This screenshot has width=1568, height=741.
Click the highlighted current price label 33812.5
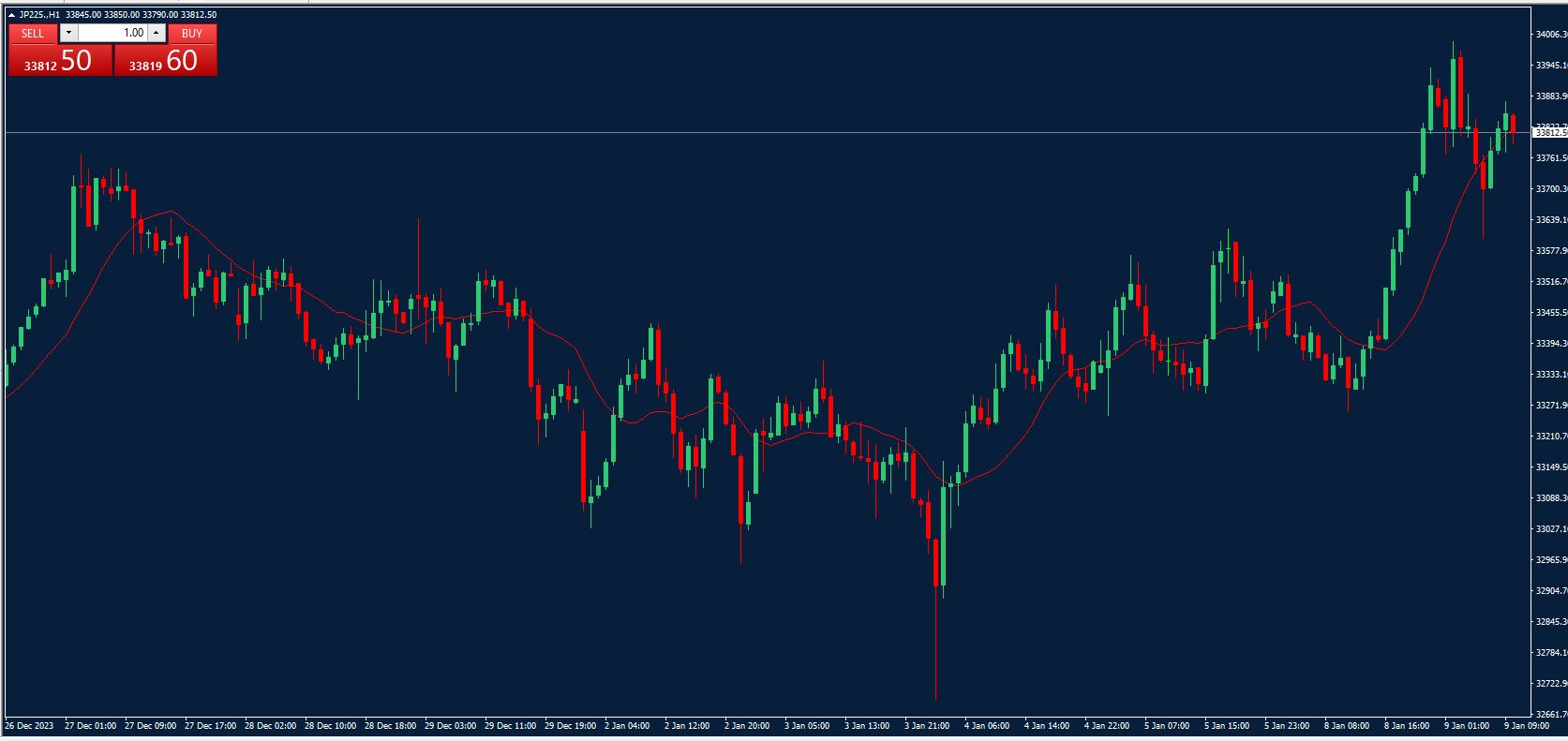coord(1550,133)
